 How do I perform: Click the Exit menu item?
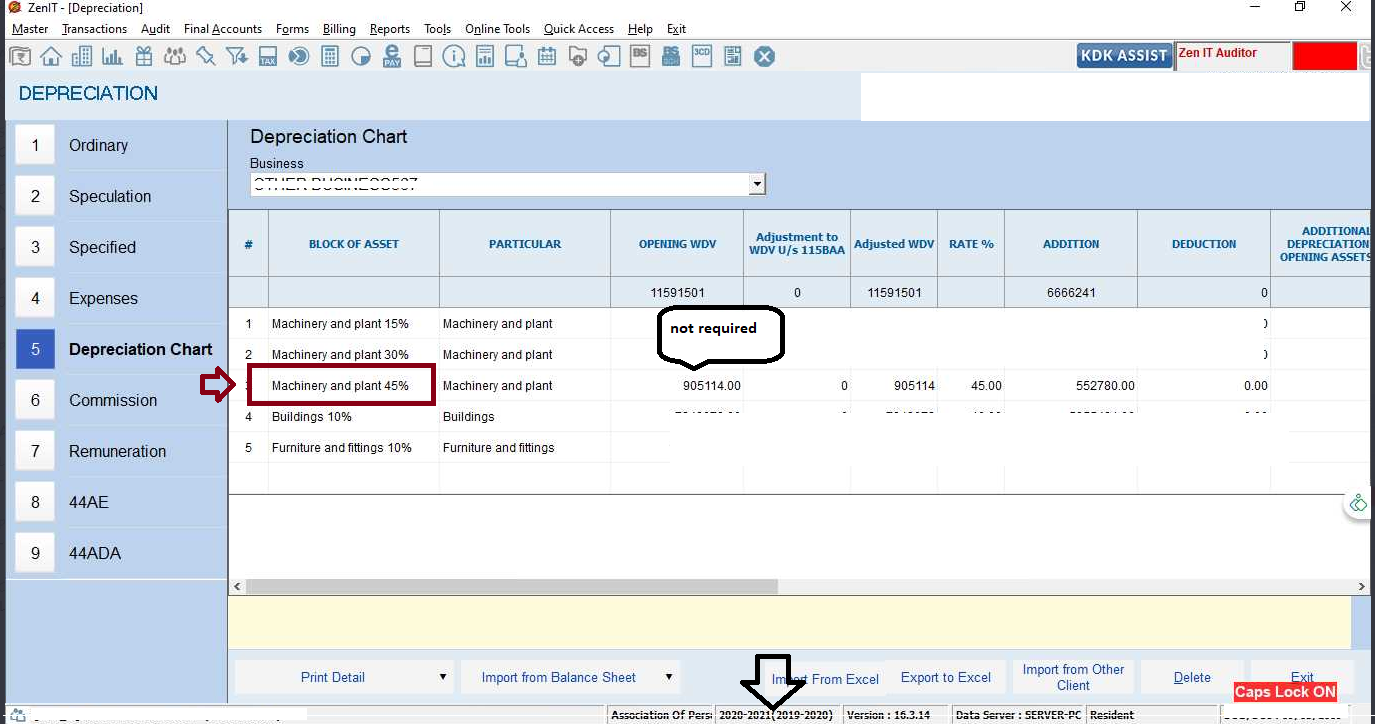click(x=676, y=29)
